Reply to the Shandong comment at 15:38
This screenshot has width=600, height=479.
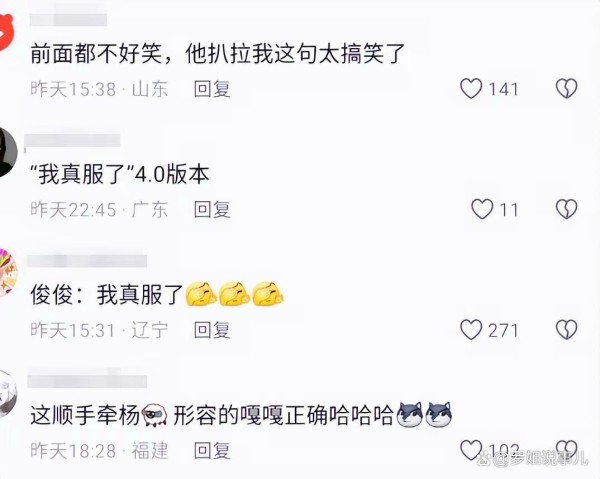[x=212, y=89]
